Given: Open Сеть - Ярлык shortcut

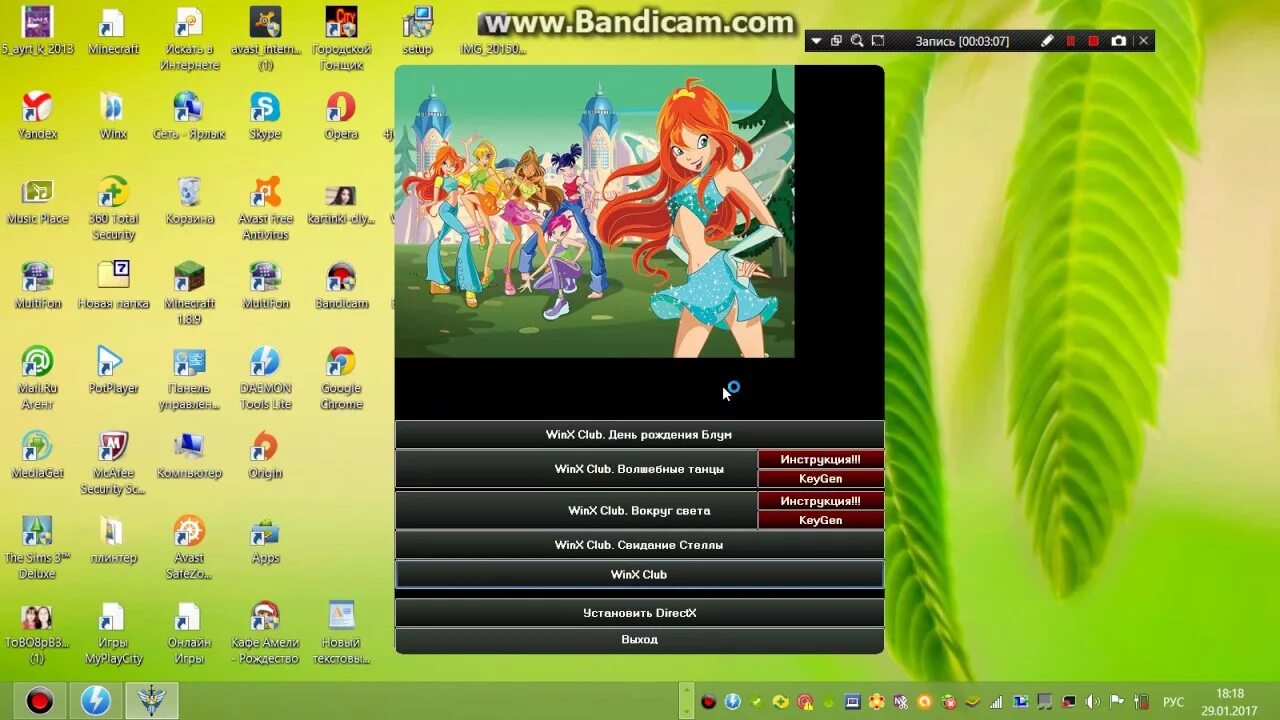Looking at the screenshot, I should click(x=189, y=115).
